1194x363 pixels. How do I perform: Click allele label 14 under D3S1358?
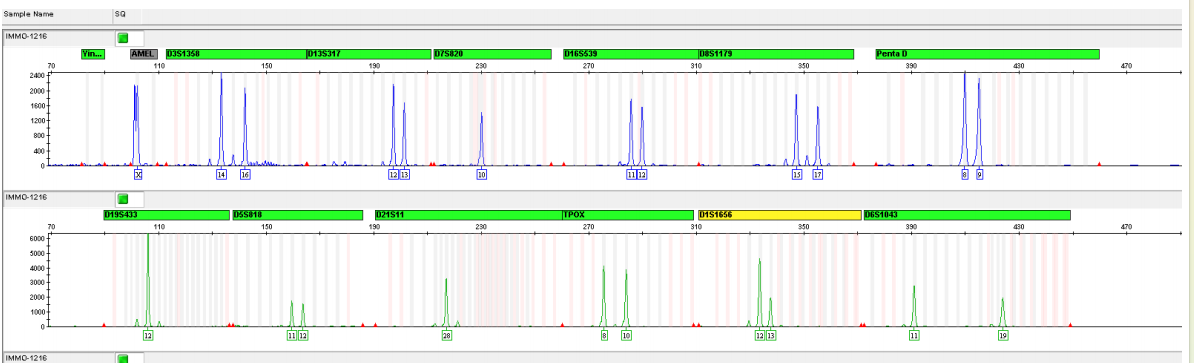coord(222,175)
